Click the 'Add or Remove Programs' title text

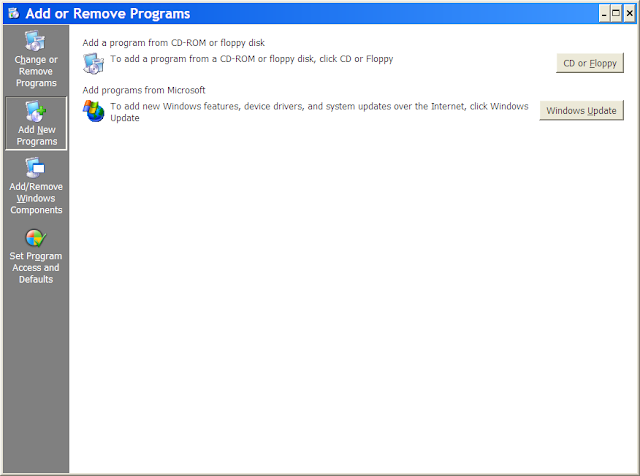point(108,13)
